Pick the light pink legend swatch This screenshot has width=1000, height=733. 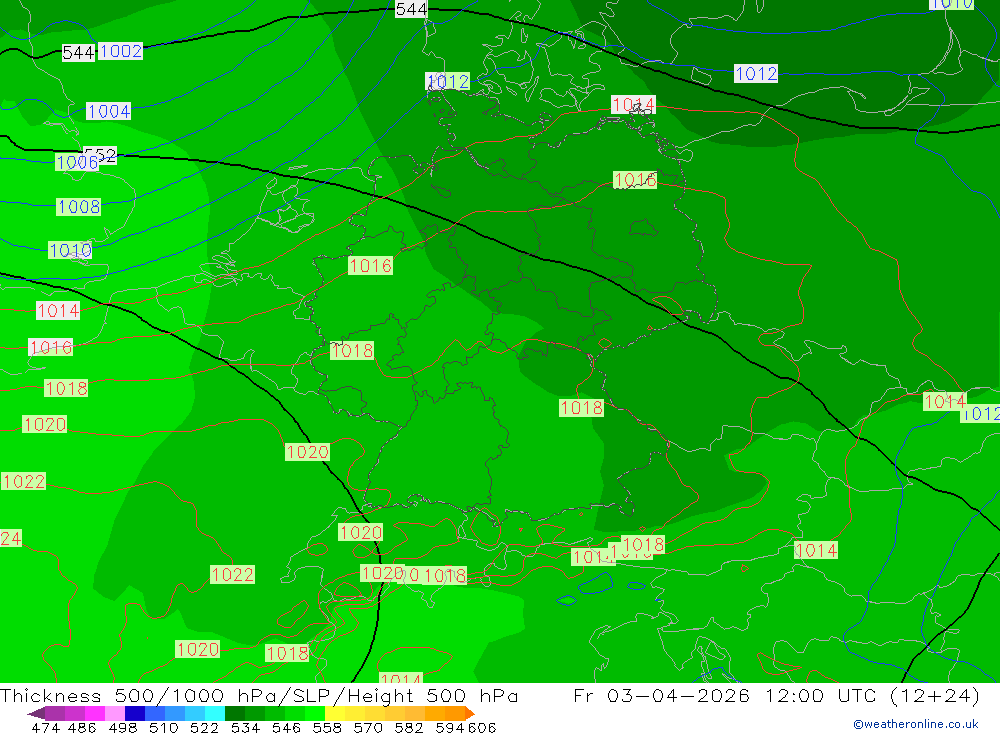tap(115, 713)
